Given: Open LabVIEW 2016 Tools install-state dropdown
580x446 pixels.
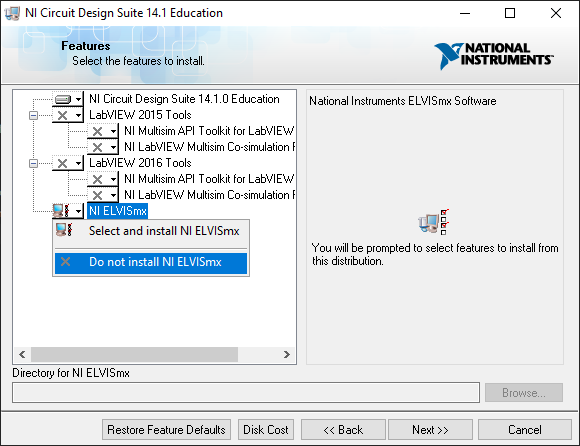Looking at the screenshot, I should (68, 163).
